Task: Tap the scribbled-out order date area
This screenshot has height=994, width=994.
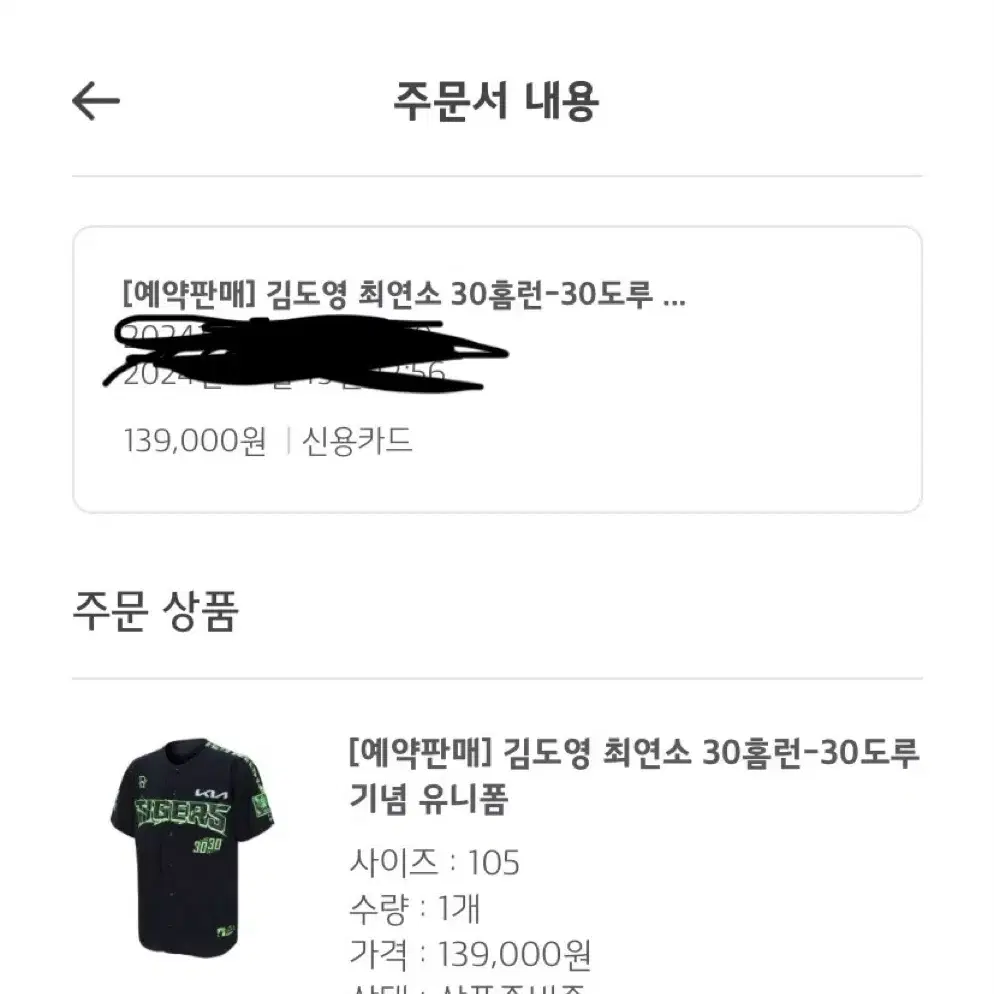Action: coord(306,351)
